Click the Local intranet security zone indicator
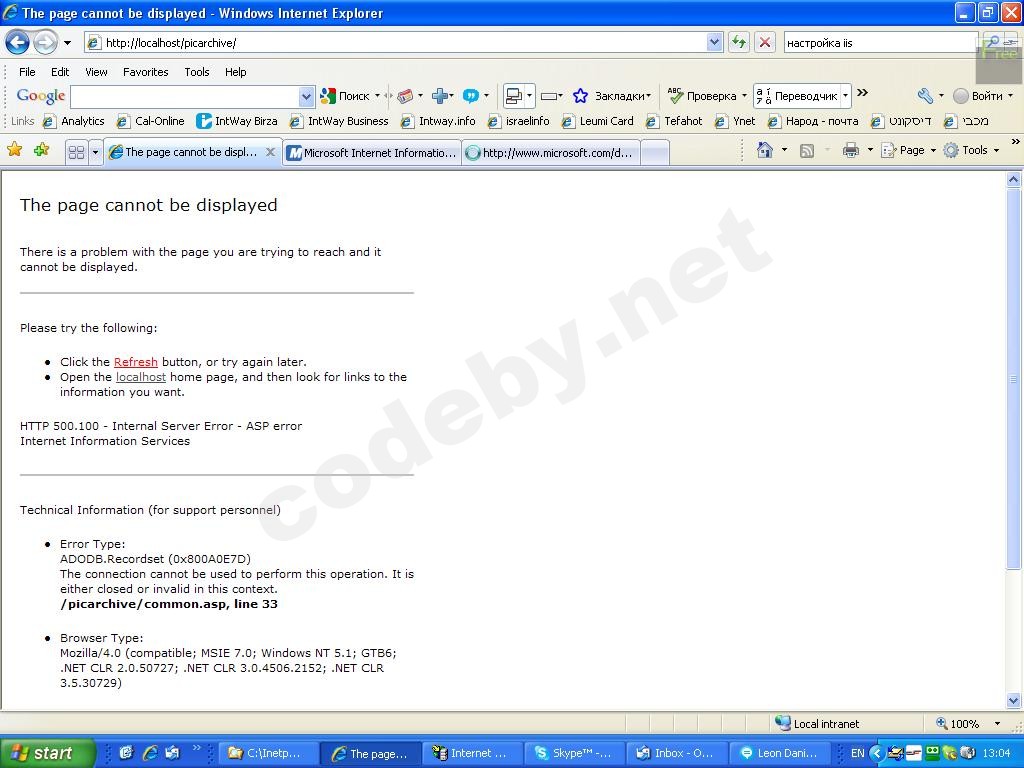1024x768 pixels. tap(817, 724)
